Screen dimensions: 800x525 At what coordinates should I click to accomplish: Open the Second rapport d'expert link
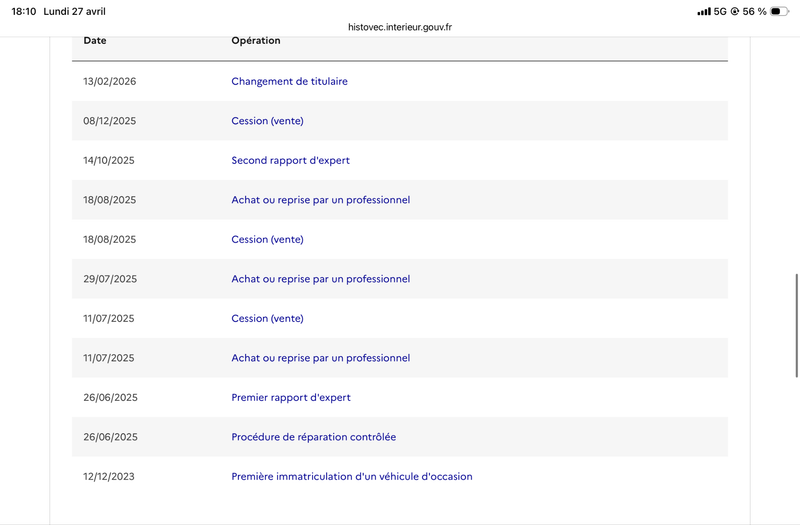(290, 160)
